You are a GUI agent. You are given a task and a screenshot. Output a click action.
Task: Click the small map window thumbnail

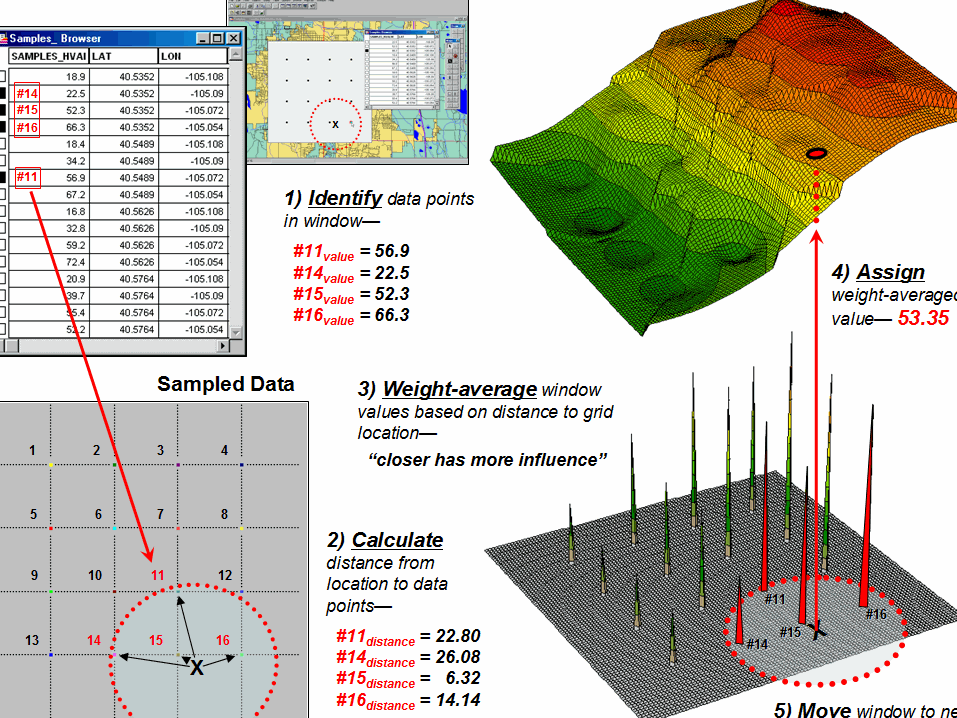[x=348, y=82]
